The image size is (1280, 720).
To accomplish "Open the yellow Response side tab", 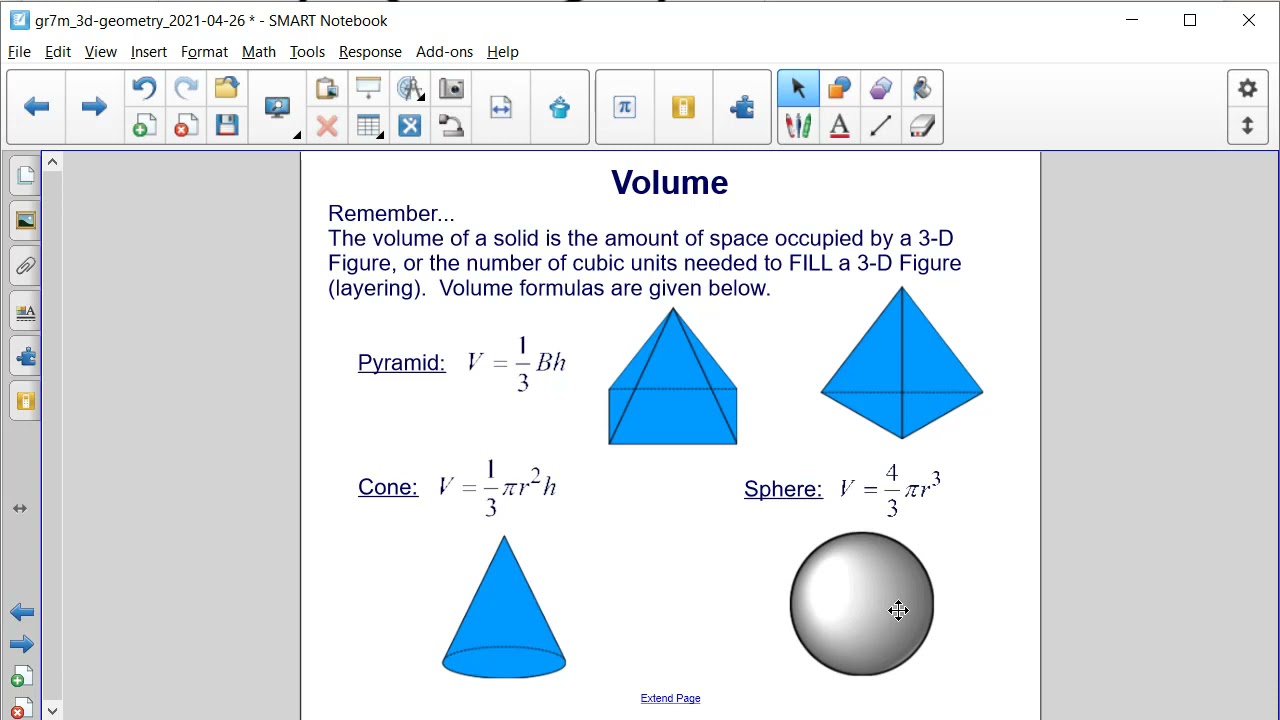I will 25,402.
